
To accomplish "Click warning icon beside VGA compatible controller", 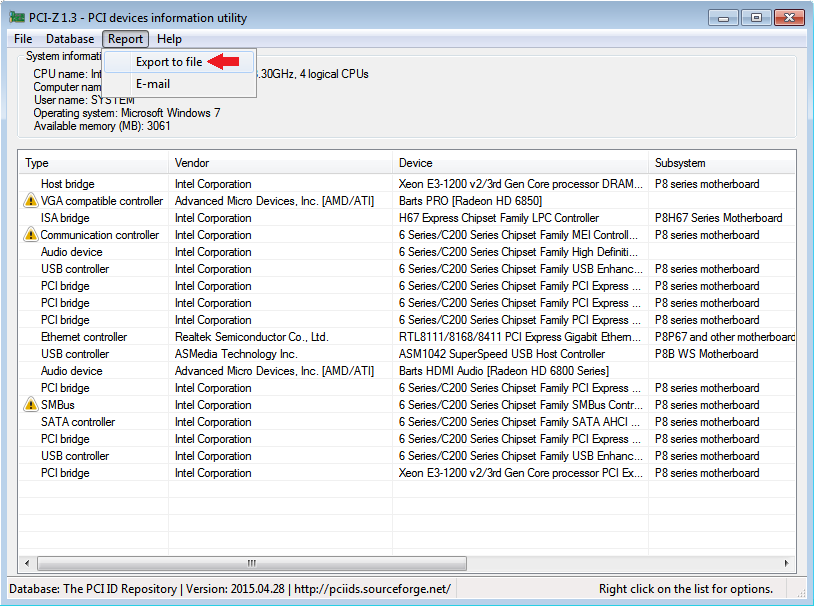I will coord(31,200).
